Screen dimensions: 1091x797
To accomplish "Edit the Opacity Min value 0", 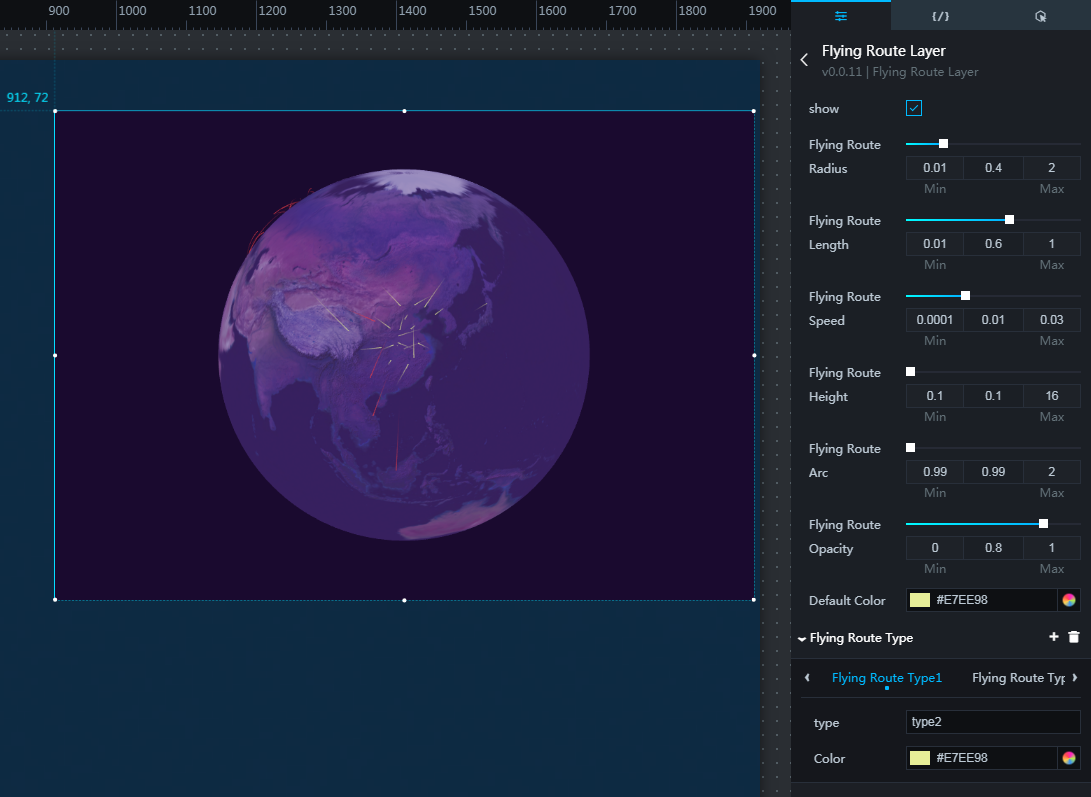I will [934, 547].
